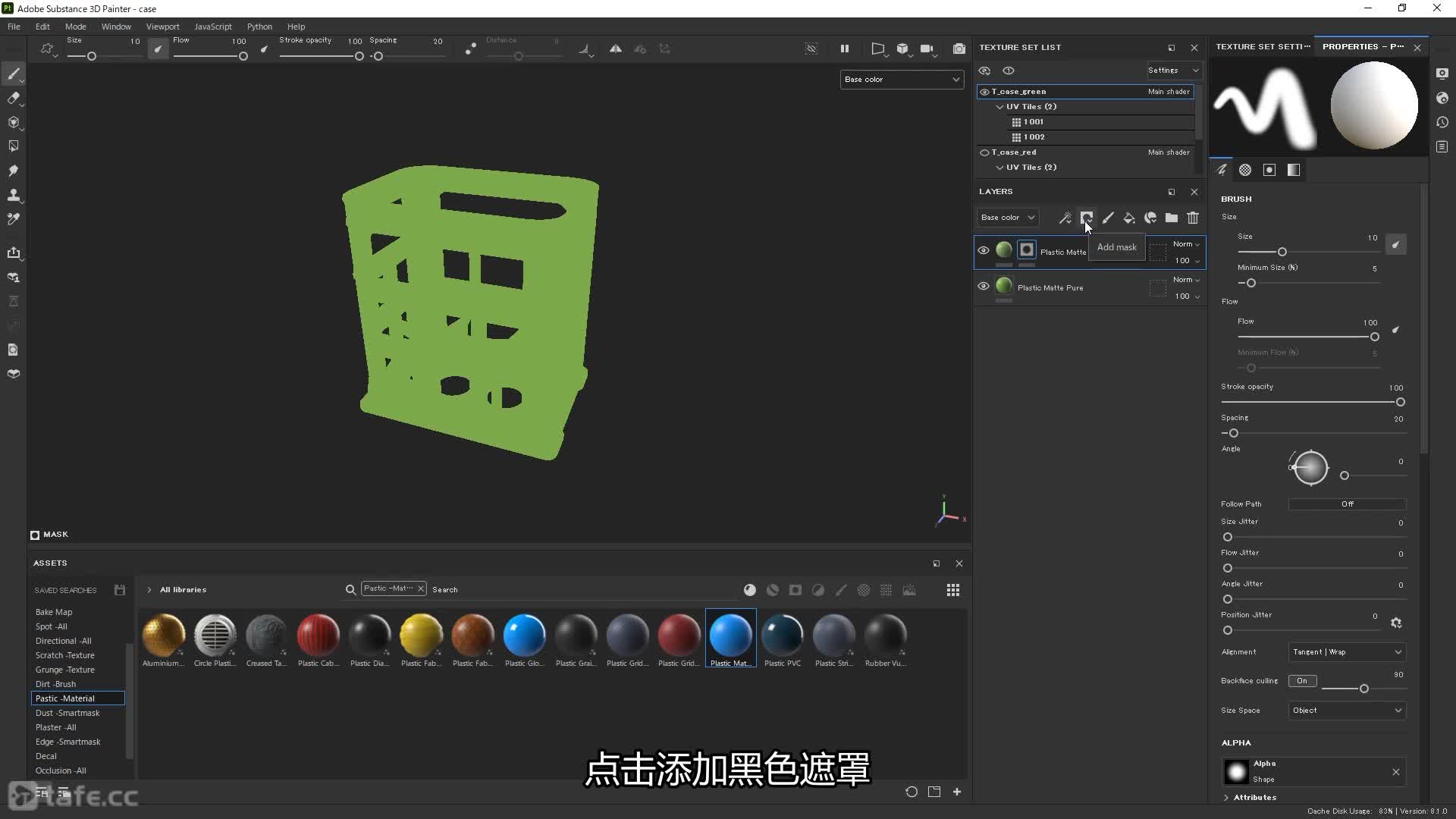This screenshot has width=1456, height=819.
Task: Toggle the all-texture-sets visibility eye icon
Action: pyautogui.click(x=984, y=71)
